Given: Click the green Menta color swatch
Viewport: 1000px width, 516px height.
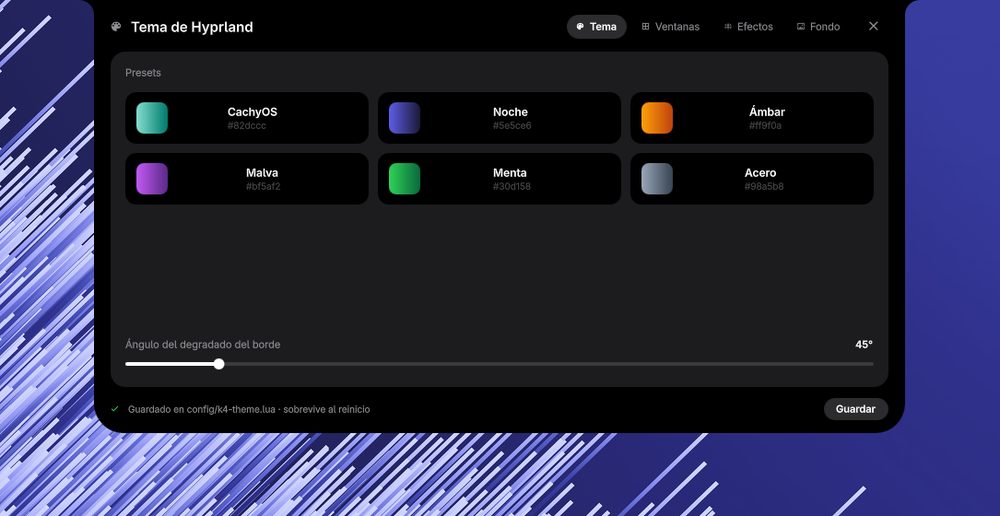Looking at the screenshot, I should coord(404,179).
